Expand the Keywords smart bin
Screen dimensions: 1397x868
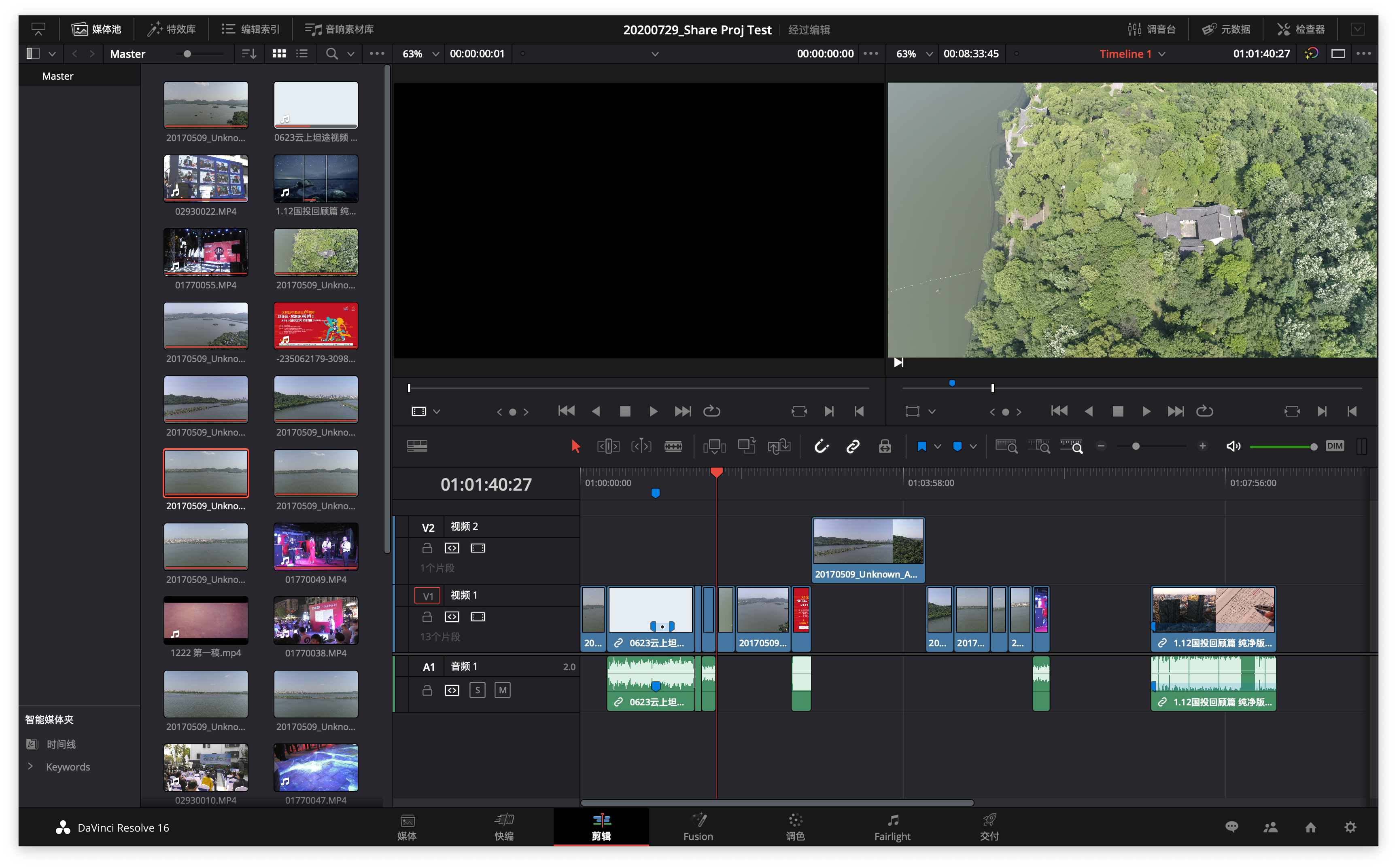click(30, 766)
